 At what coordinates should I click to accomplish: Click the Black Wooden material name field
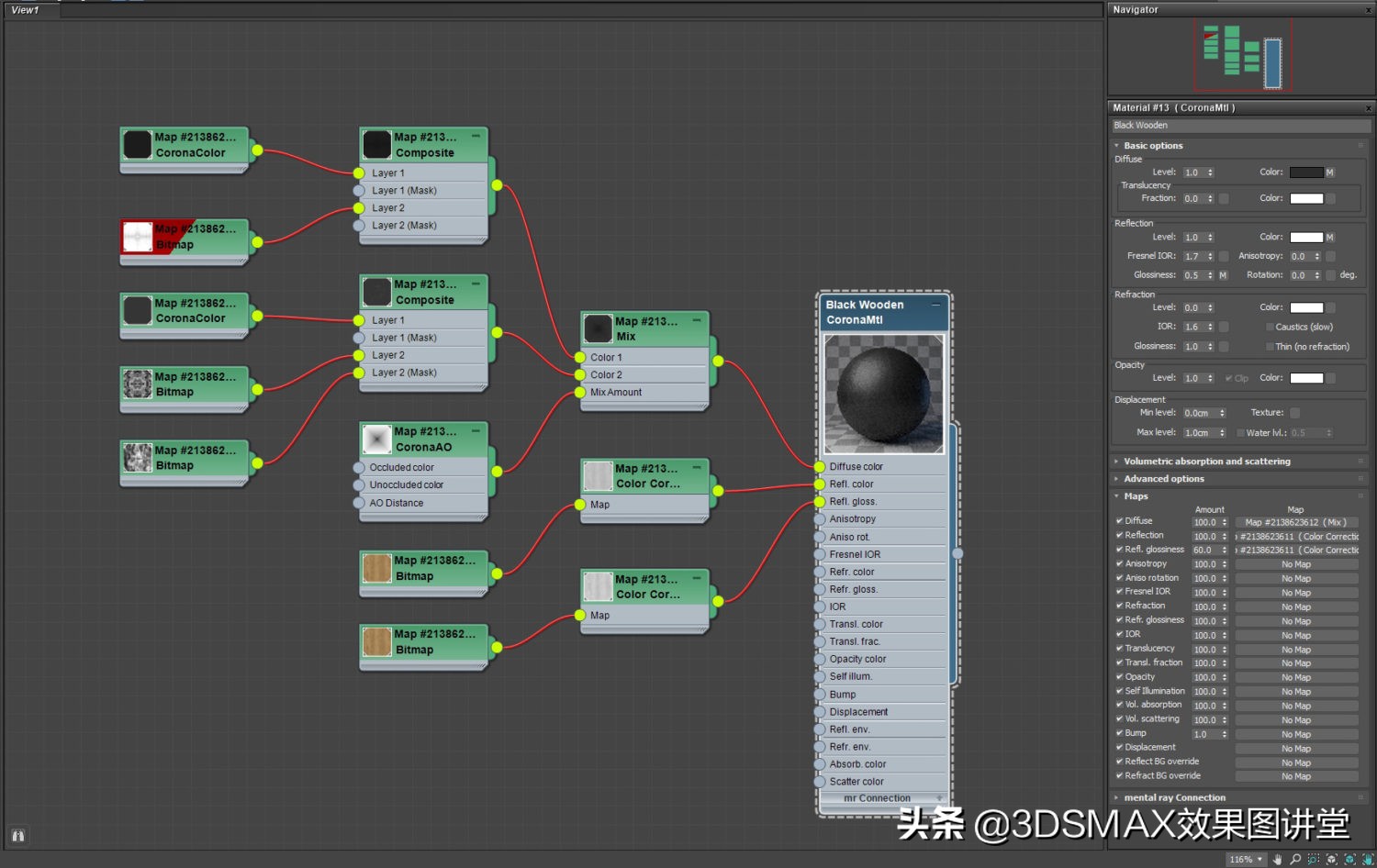click(x=1239, y=126)
